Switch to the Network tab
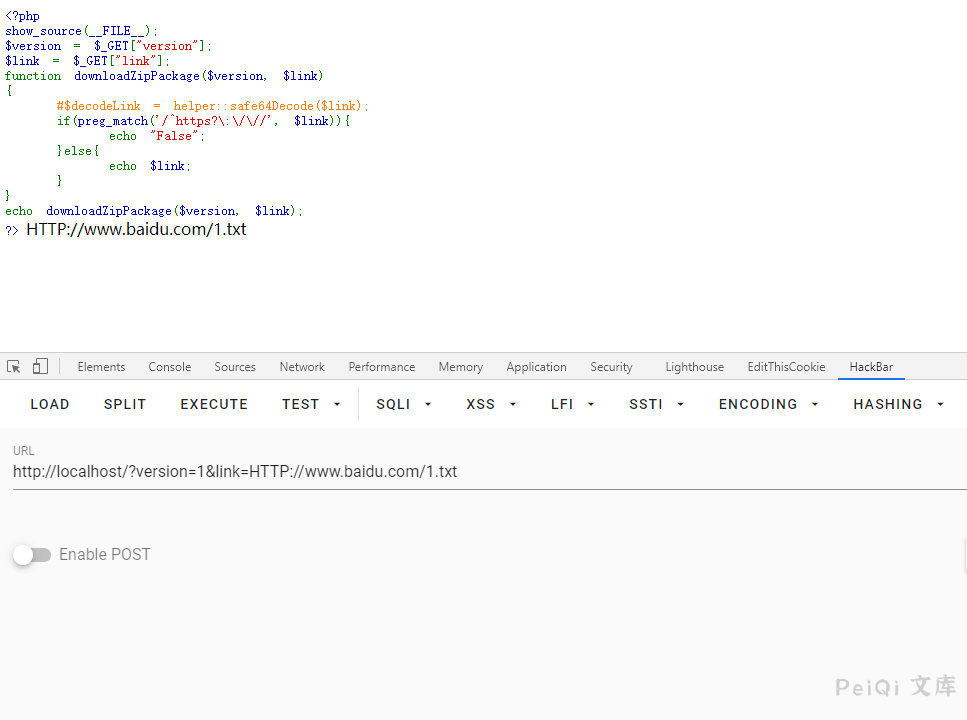This screenshot has width=967, height=720. [302, 367]
